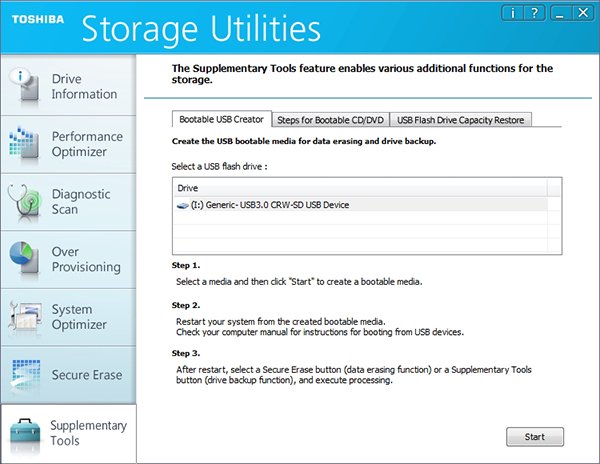The width and height of the screenshot is (600, 464).
Task: Switch to Bootable USB Creator tab
Action: 222,119
